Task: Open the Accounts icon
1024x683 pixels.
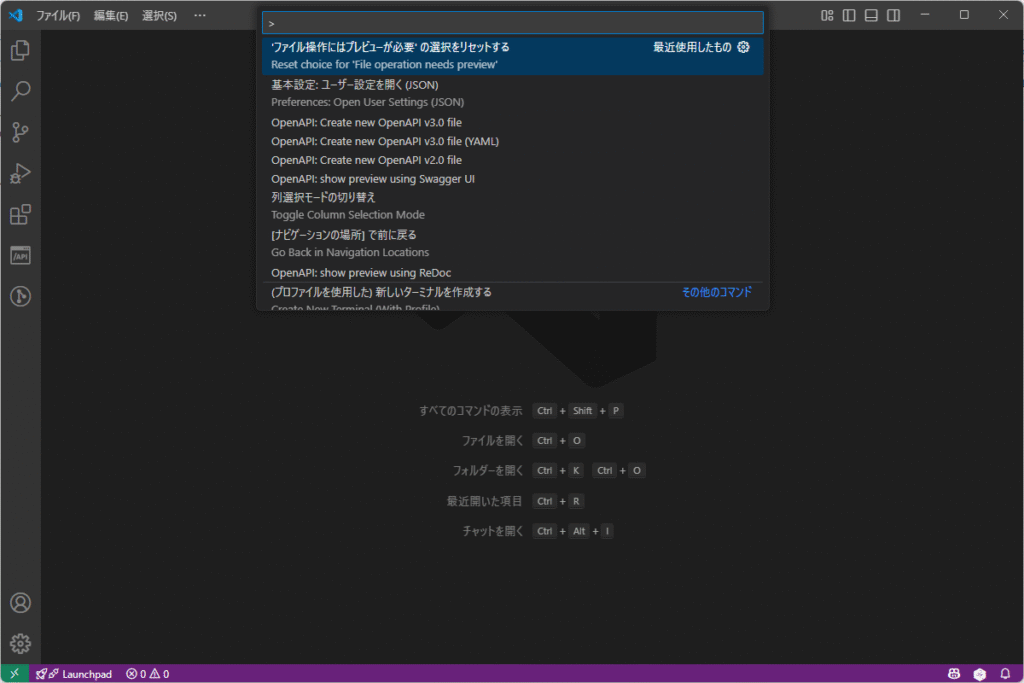Action: pos(20,603)
